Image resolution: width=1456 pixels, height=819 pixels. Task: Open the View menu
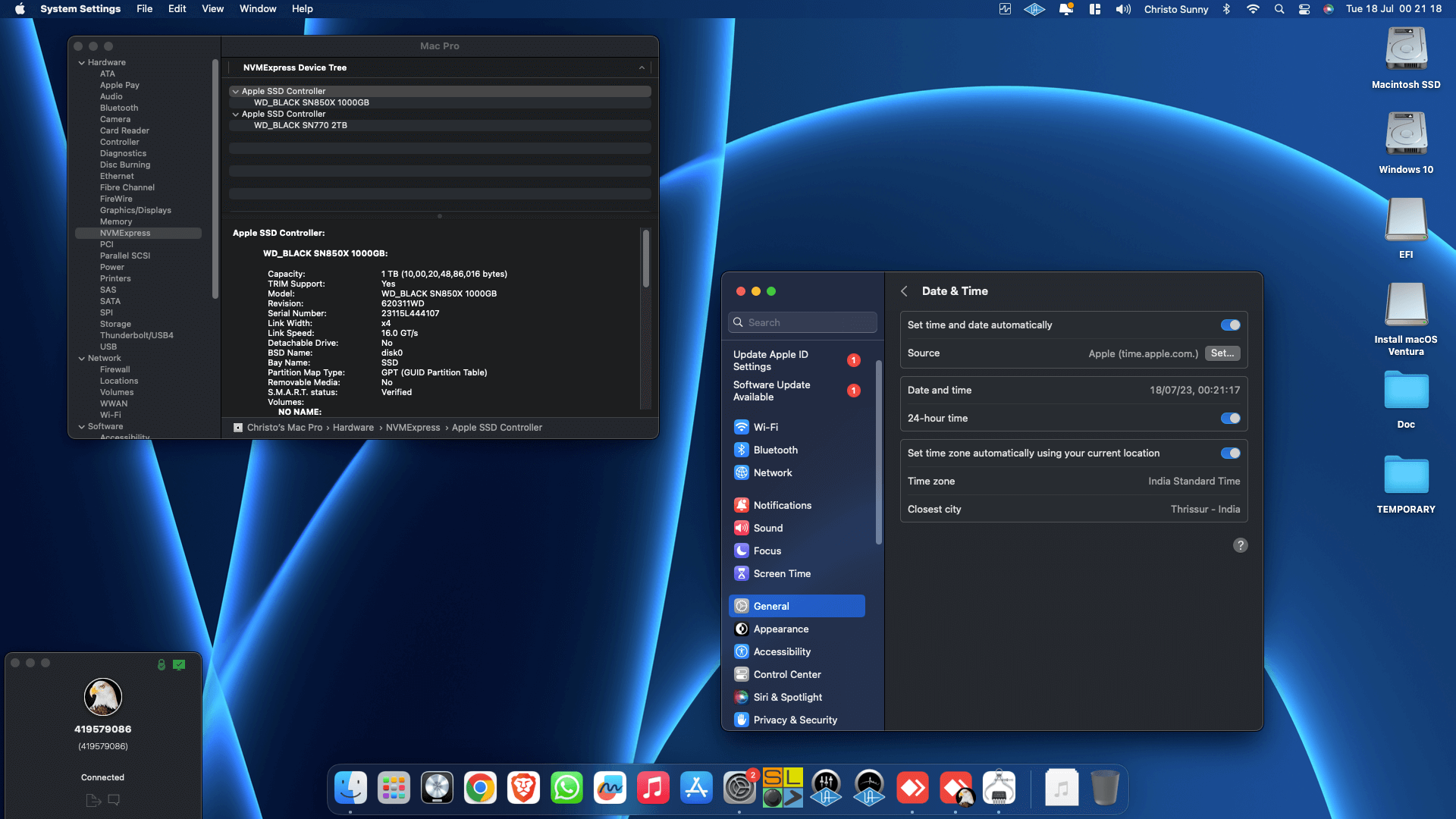(212, 9)
